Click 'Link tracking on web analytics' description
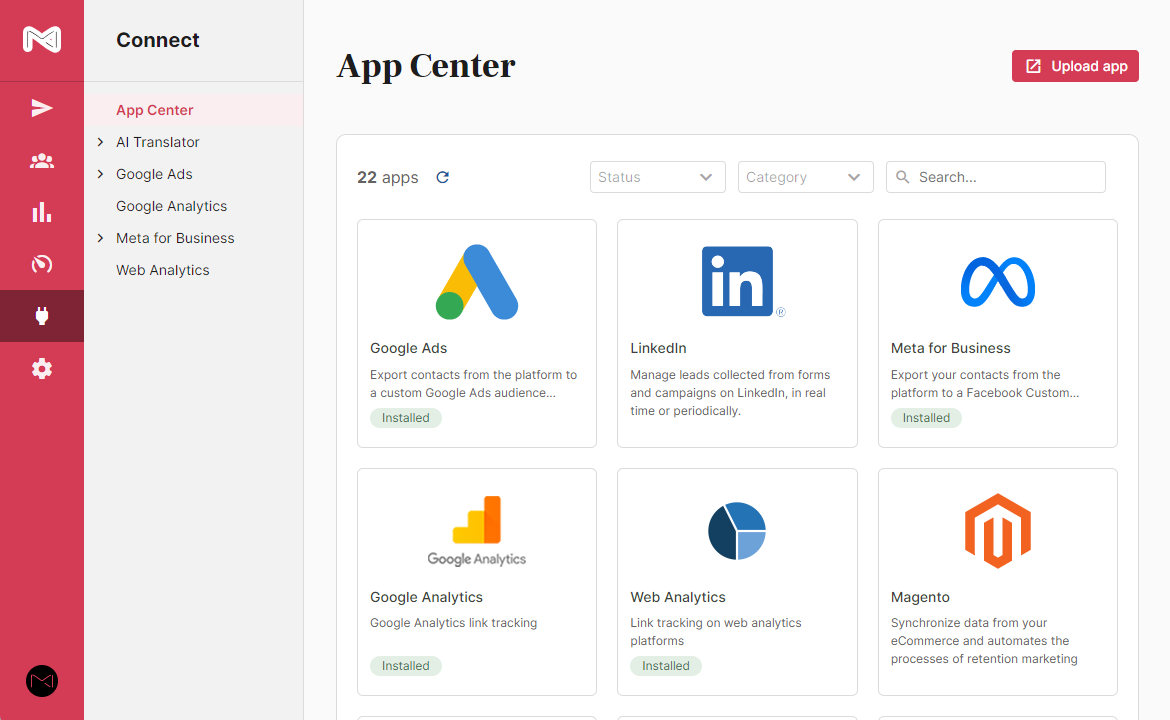1170x720 pixels. 716,631
